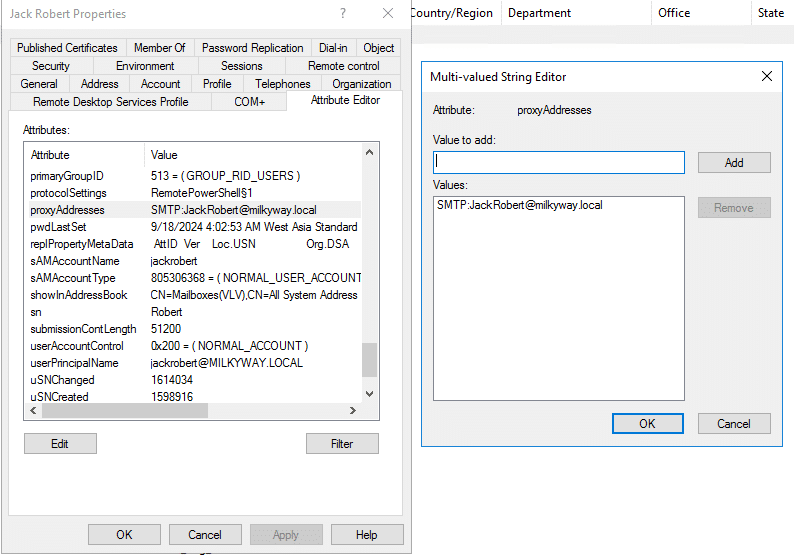This screenshot has width=794, height=556.
Task: Switch to the Member Of tab
Action: [160, 48]
